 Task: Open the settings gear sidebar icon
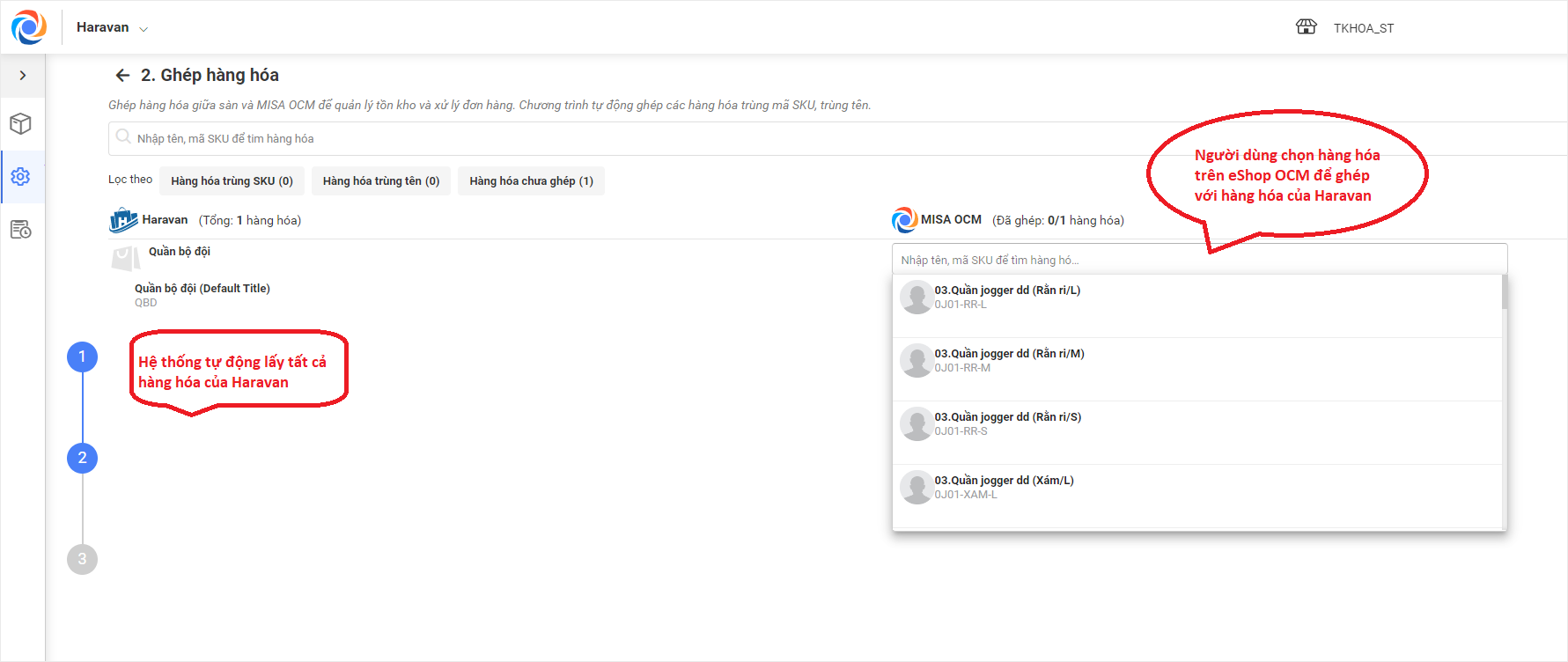(x=21, y=177)
